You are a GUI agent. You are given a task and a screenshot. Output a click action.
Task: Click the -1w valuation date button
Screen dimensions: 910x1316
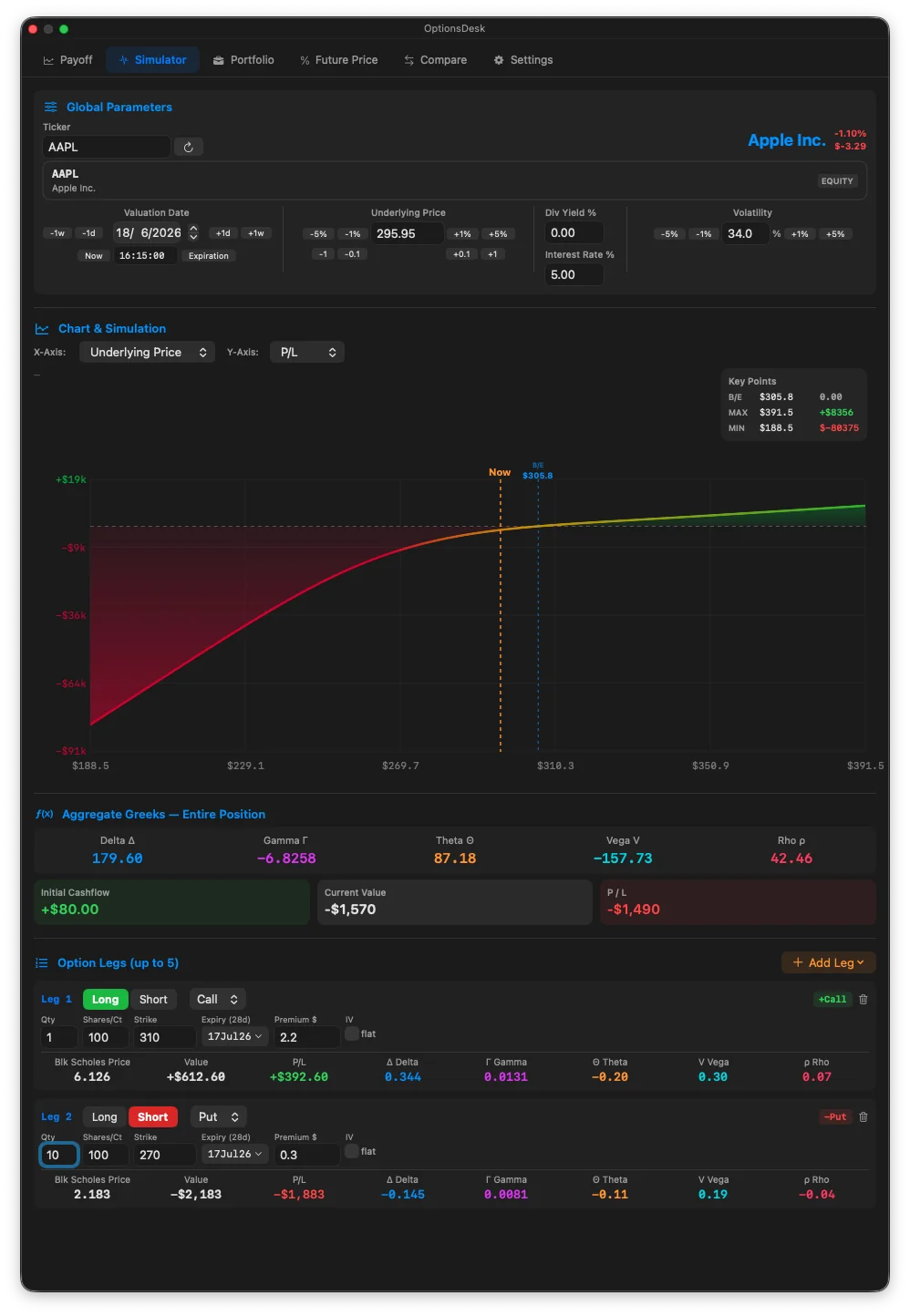point(57,233)
